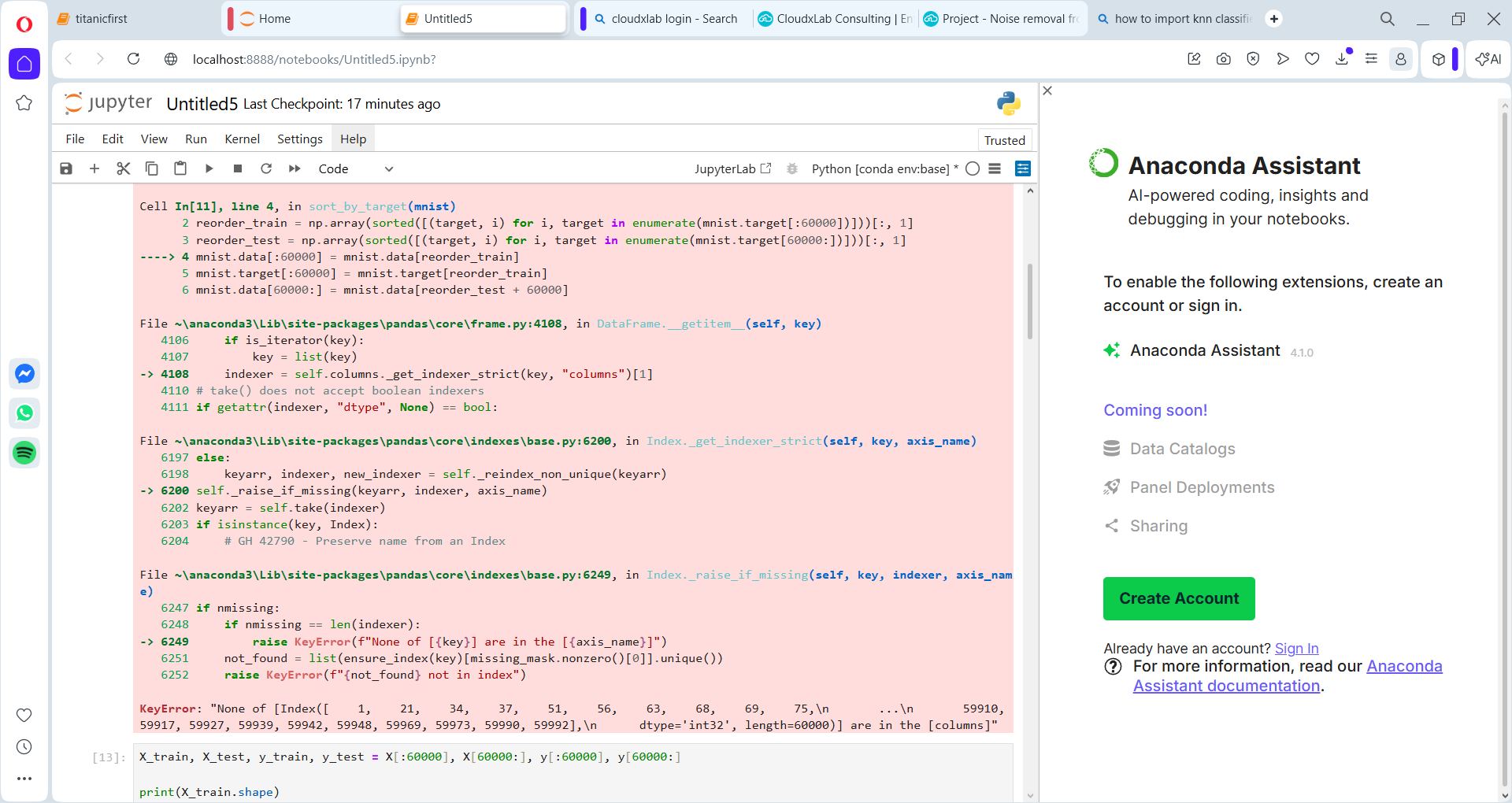1512x803 pixels.
Task: Open the Kernel menu
Action: coord(242,139)
